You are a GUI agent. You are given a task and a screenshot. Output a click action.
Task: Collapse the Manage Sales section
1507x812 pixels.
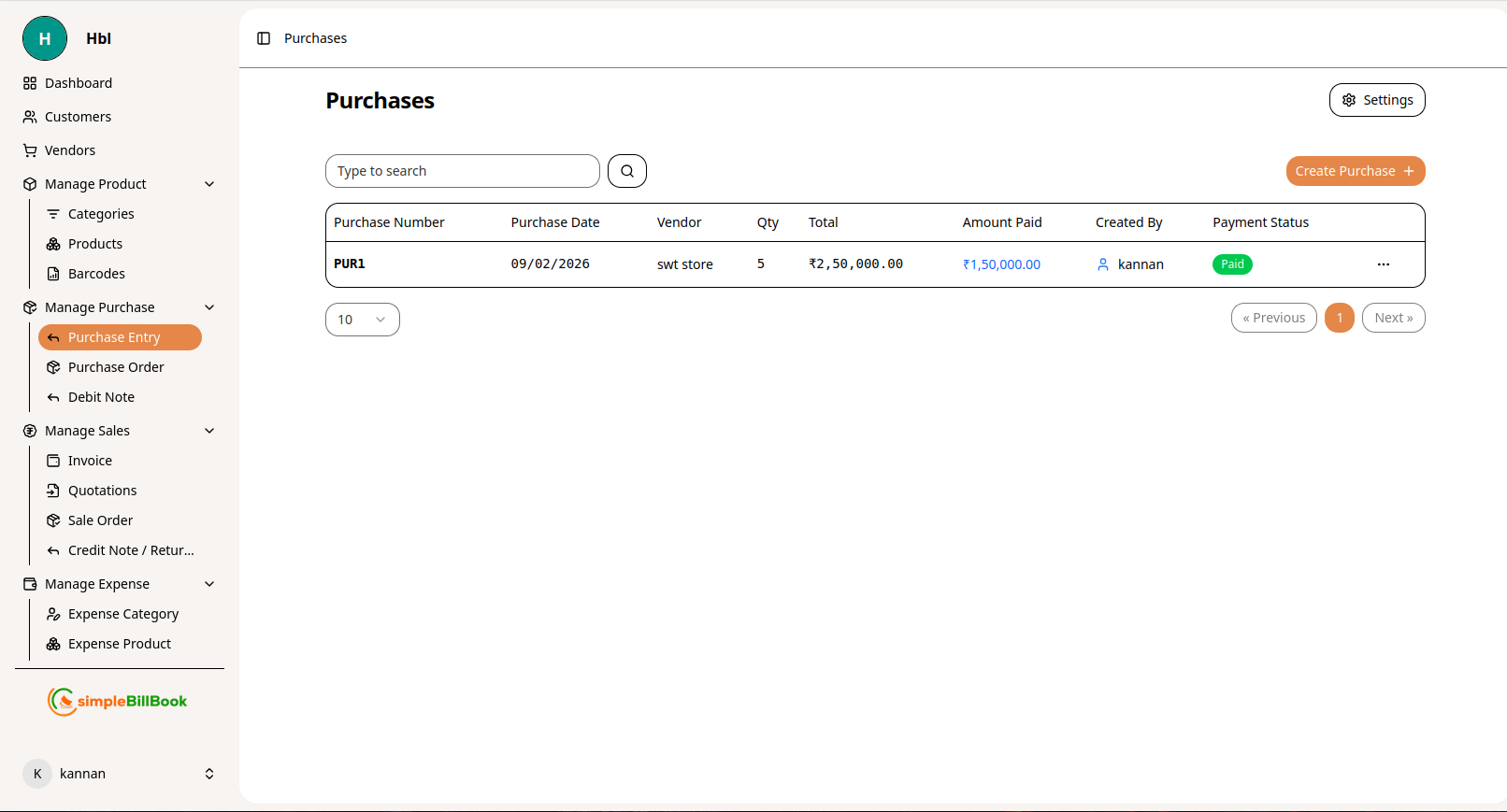(x=209, y=431)
